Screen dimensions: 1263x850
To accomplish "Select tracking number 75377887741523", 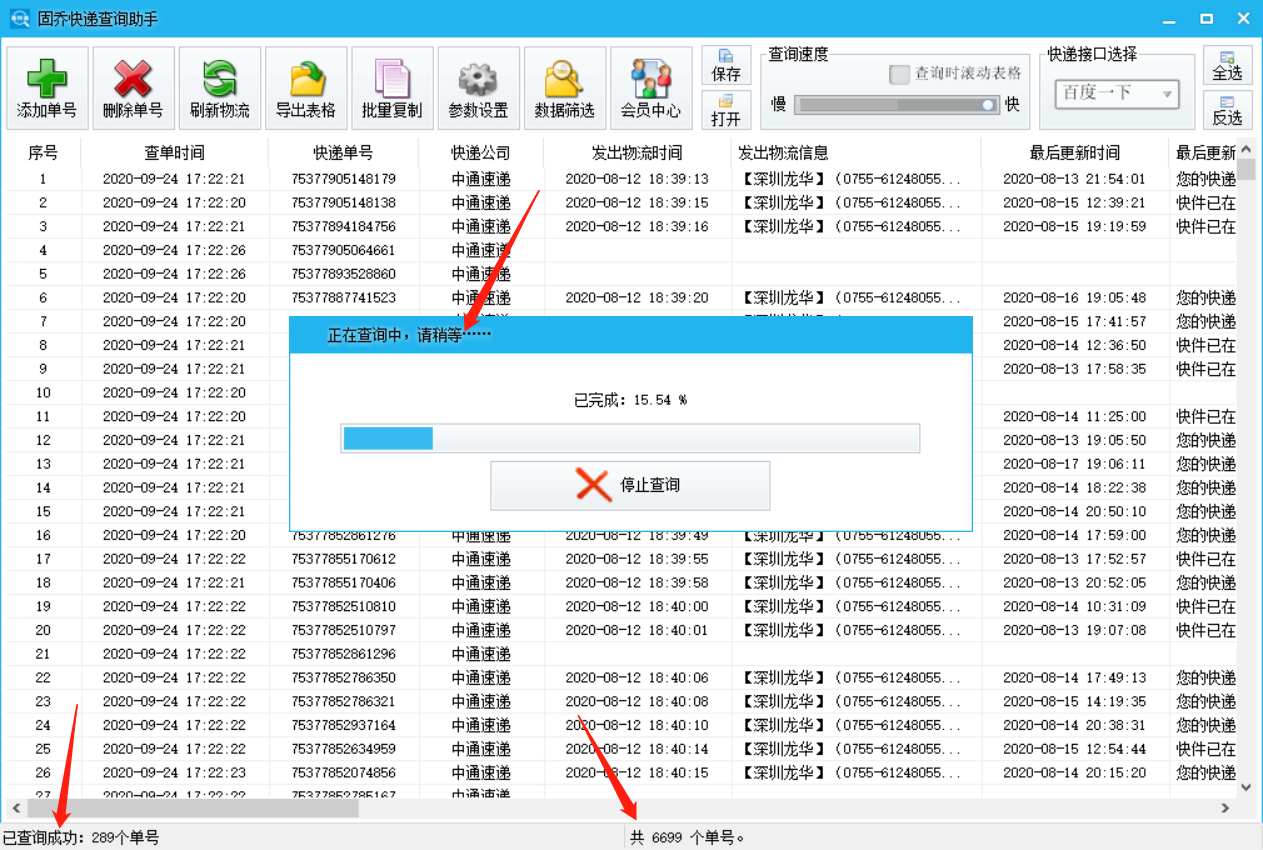I will point(343,298).
